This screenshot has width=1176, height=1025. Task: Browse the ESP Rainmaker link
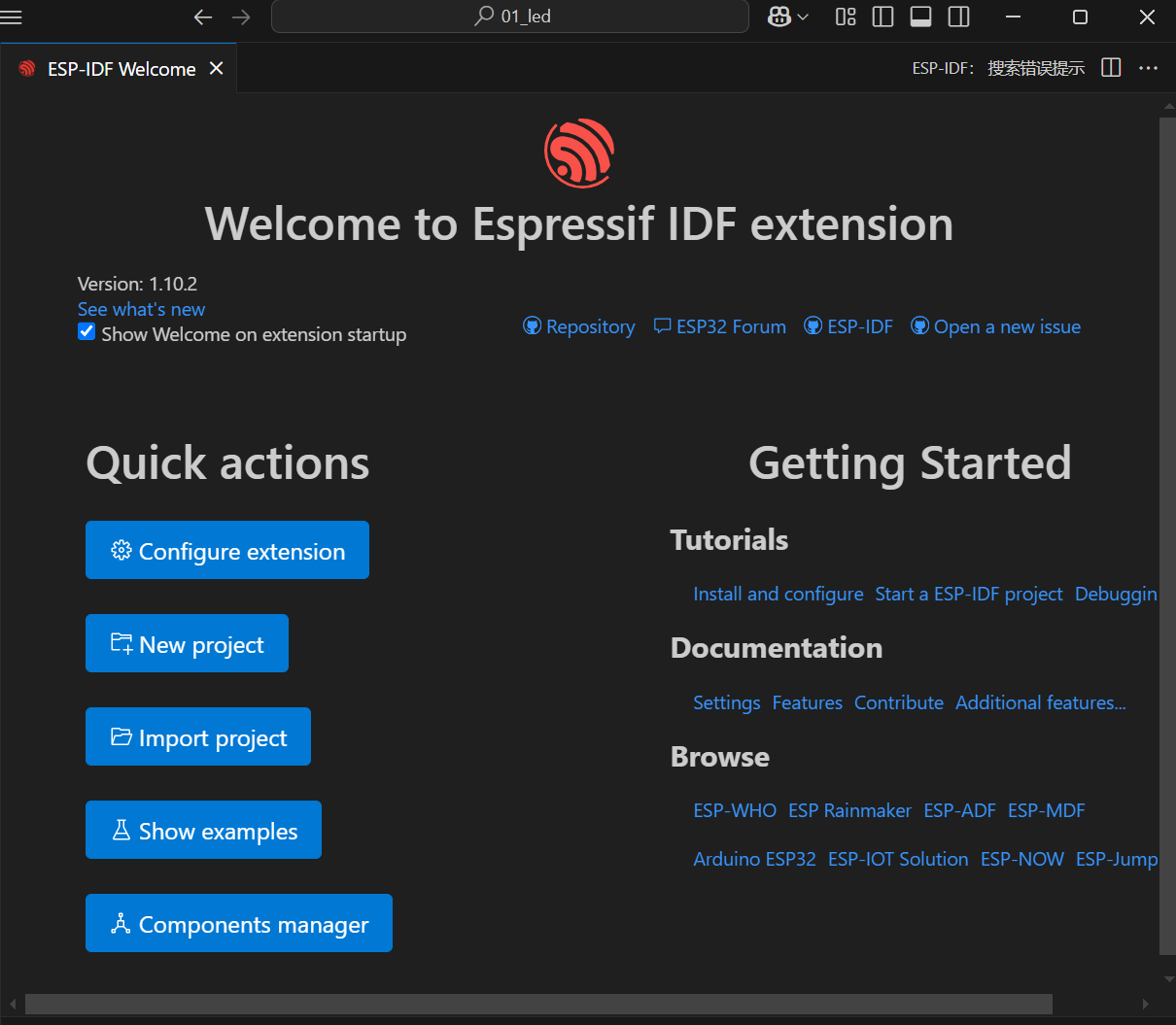(850, 810)
